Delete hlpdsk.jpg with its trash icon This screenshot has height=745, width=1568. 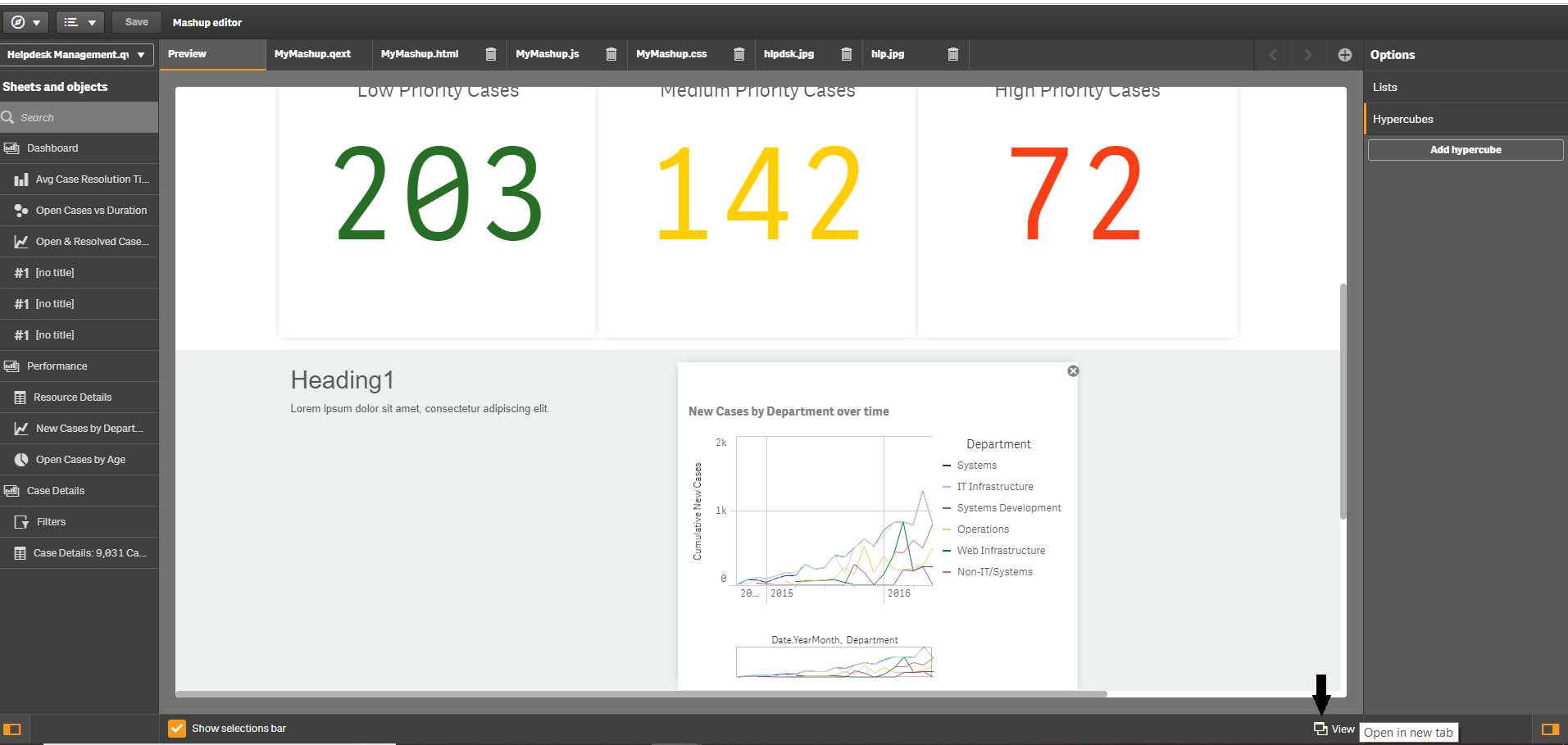(847, 54)
